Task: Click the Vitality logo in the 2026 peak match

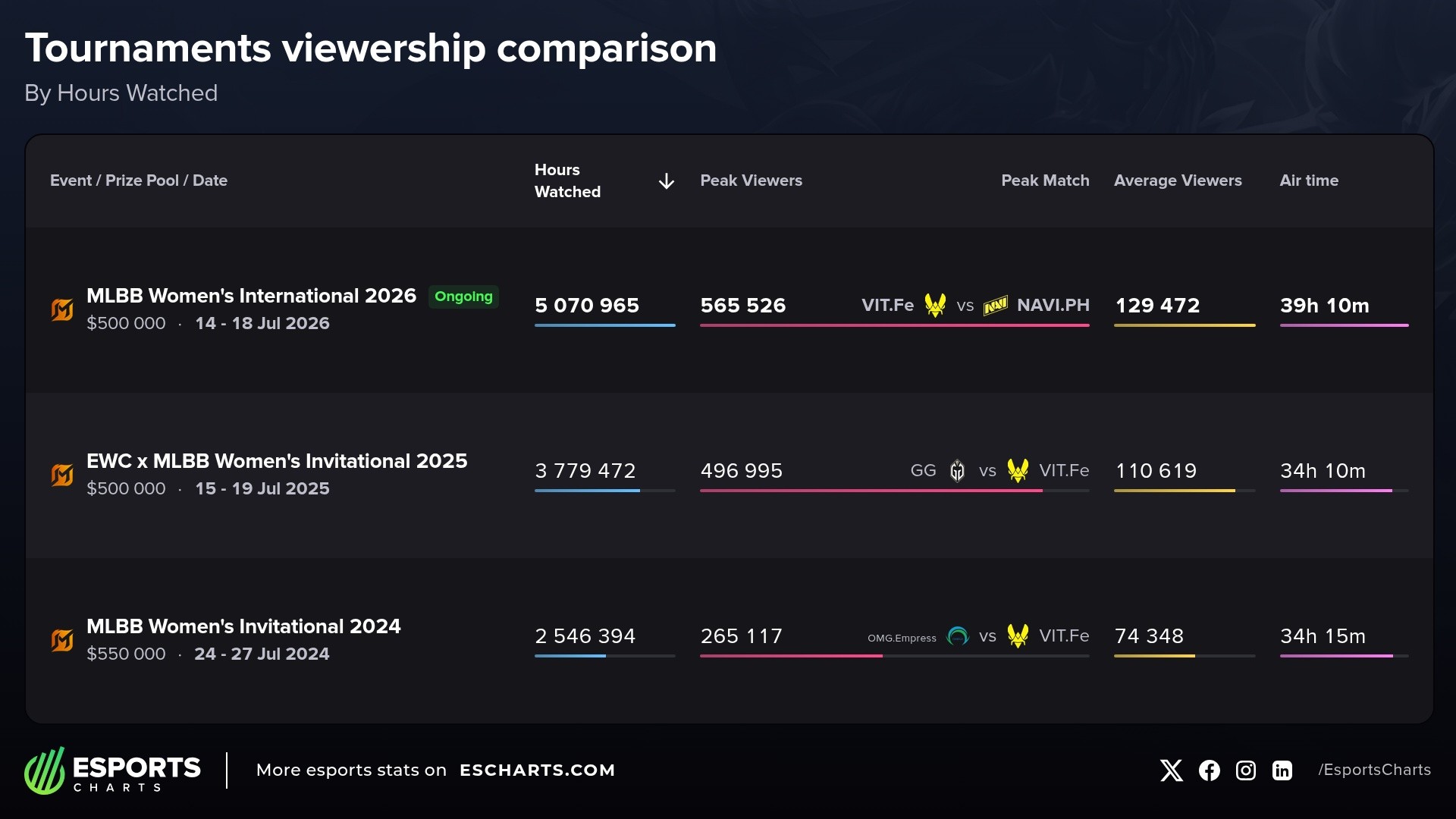Action: pyautogui.click(x=935, y=306)
